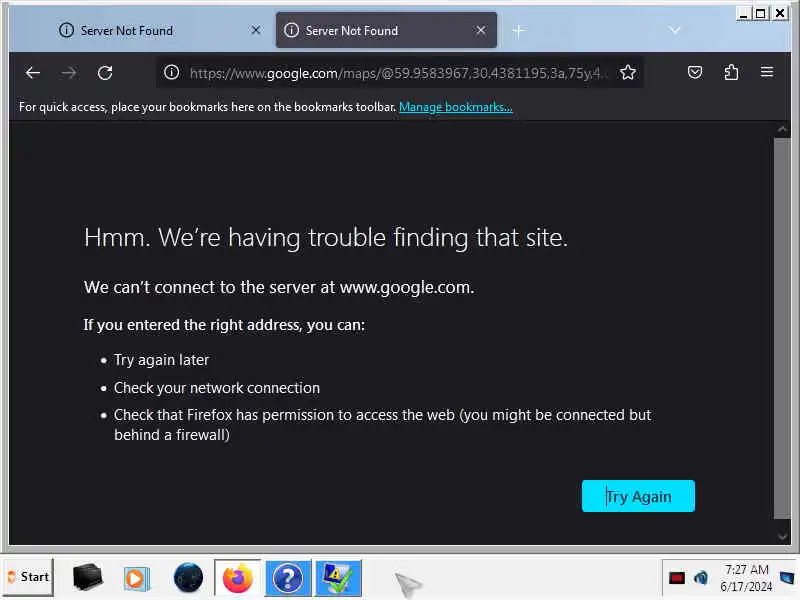Viewport: 800px width, 600px height.
Task: Launch the media player taskbar icon
Action: [x=136, y=579]
